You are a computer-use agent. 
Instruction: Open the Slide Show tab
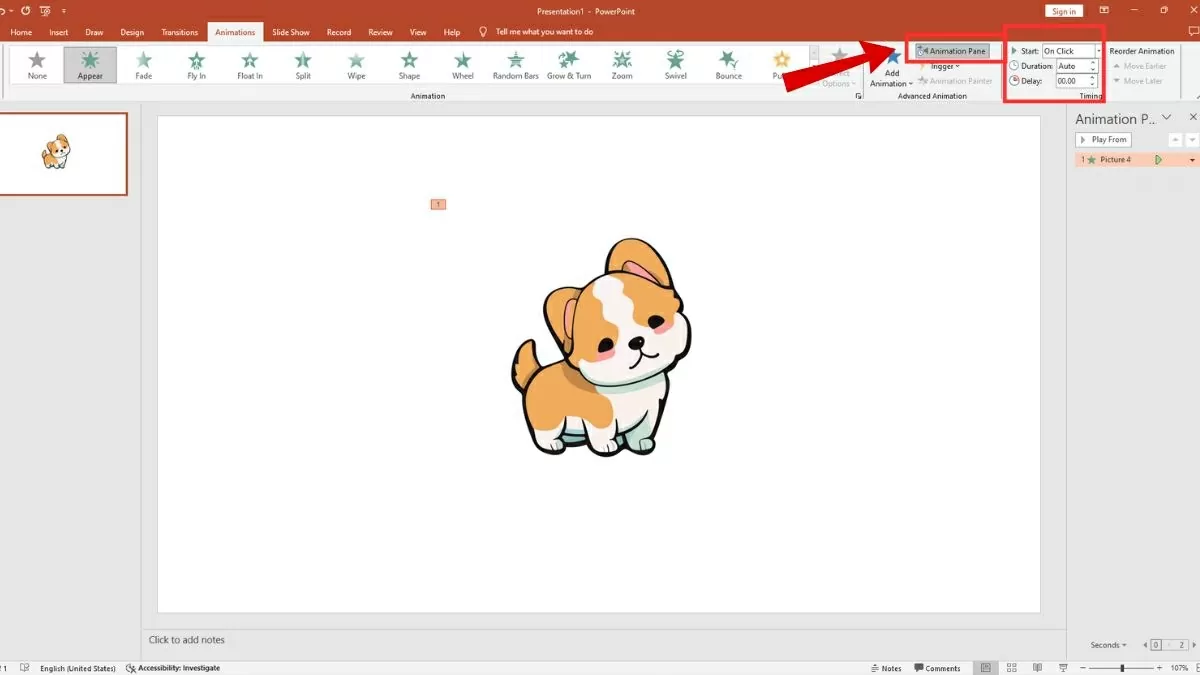[x=291, y=32]
